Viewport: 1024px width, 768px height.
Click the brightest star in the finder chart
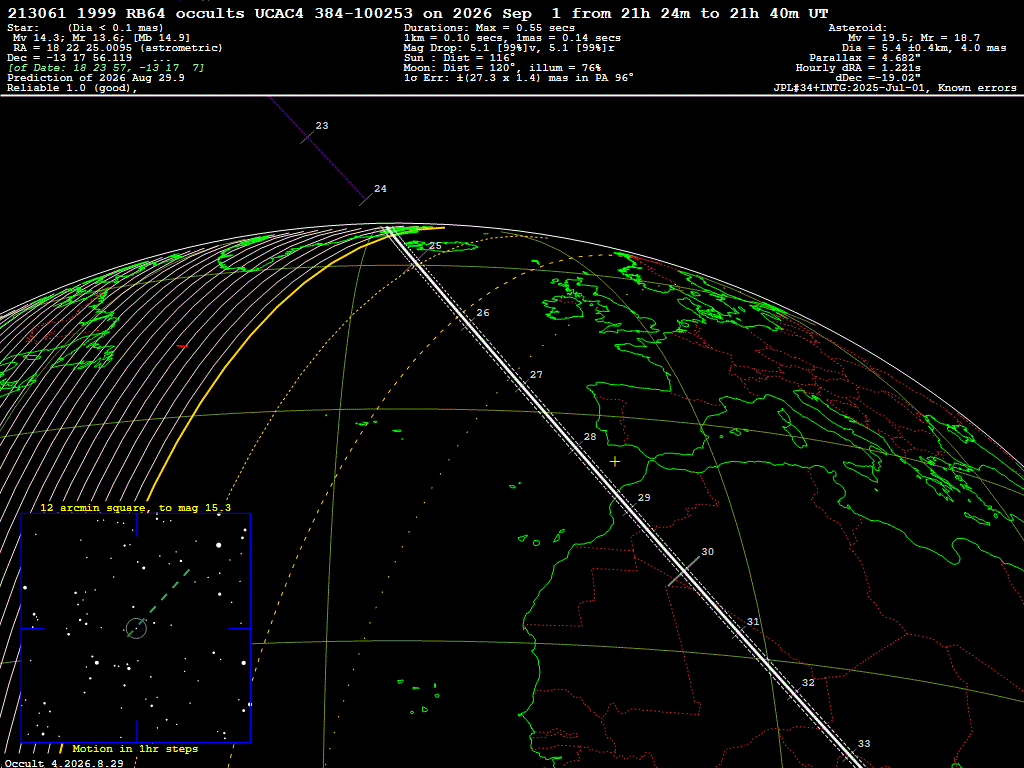pyautogui.click(x=219, y=545)
